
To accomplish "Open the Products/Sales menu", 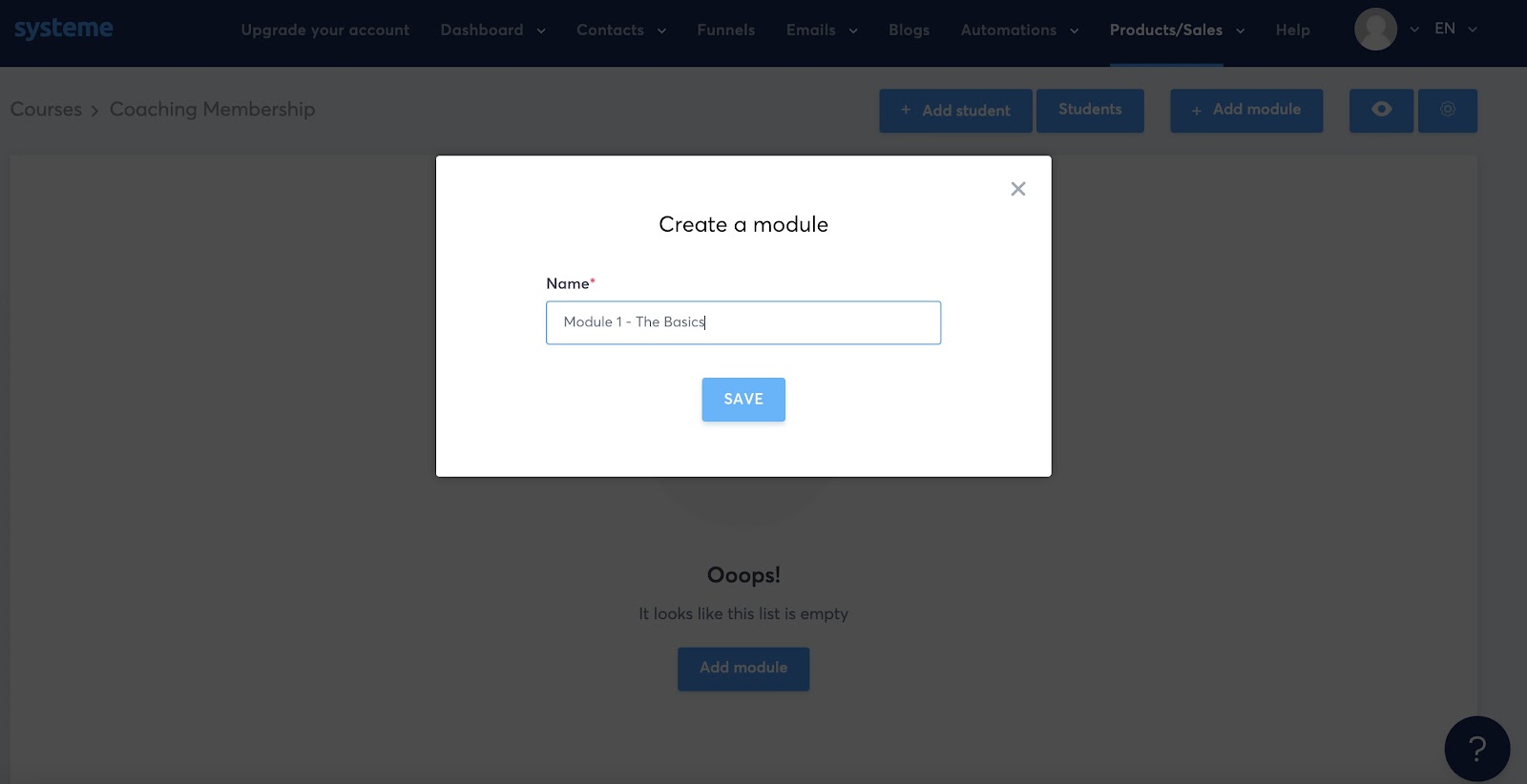I will click(1177, 31).
